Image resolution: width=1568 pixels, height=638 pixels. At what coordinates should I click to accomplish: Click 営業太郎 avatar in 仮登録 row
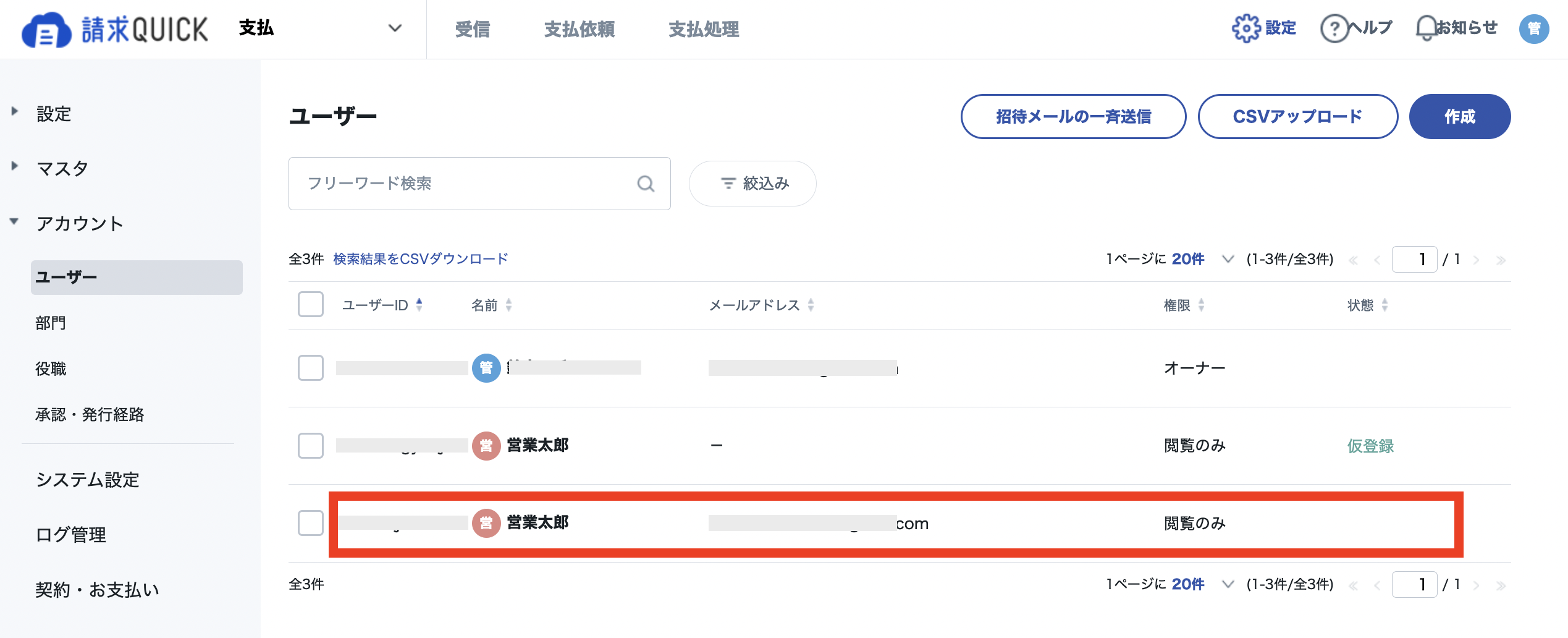coord(486,446)
